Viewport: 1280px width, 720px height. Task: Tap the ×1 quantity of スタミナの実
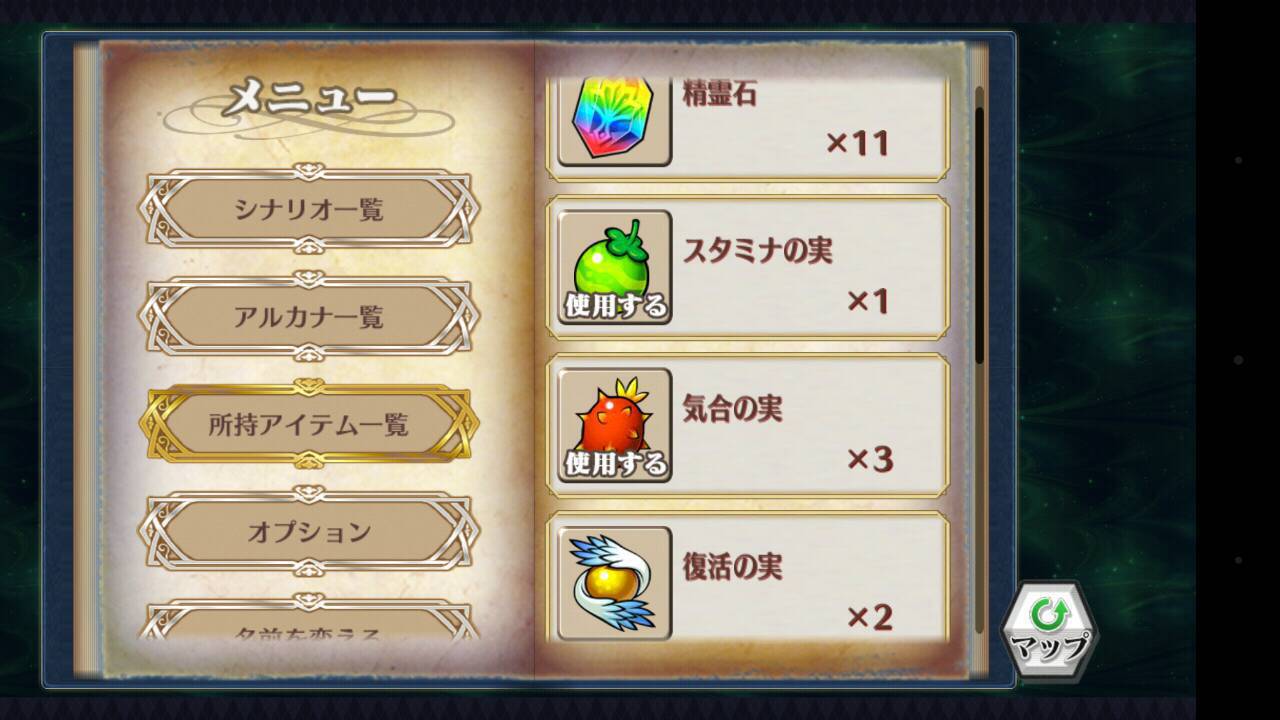868,301
